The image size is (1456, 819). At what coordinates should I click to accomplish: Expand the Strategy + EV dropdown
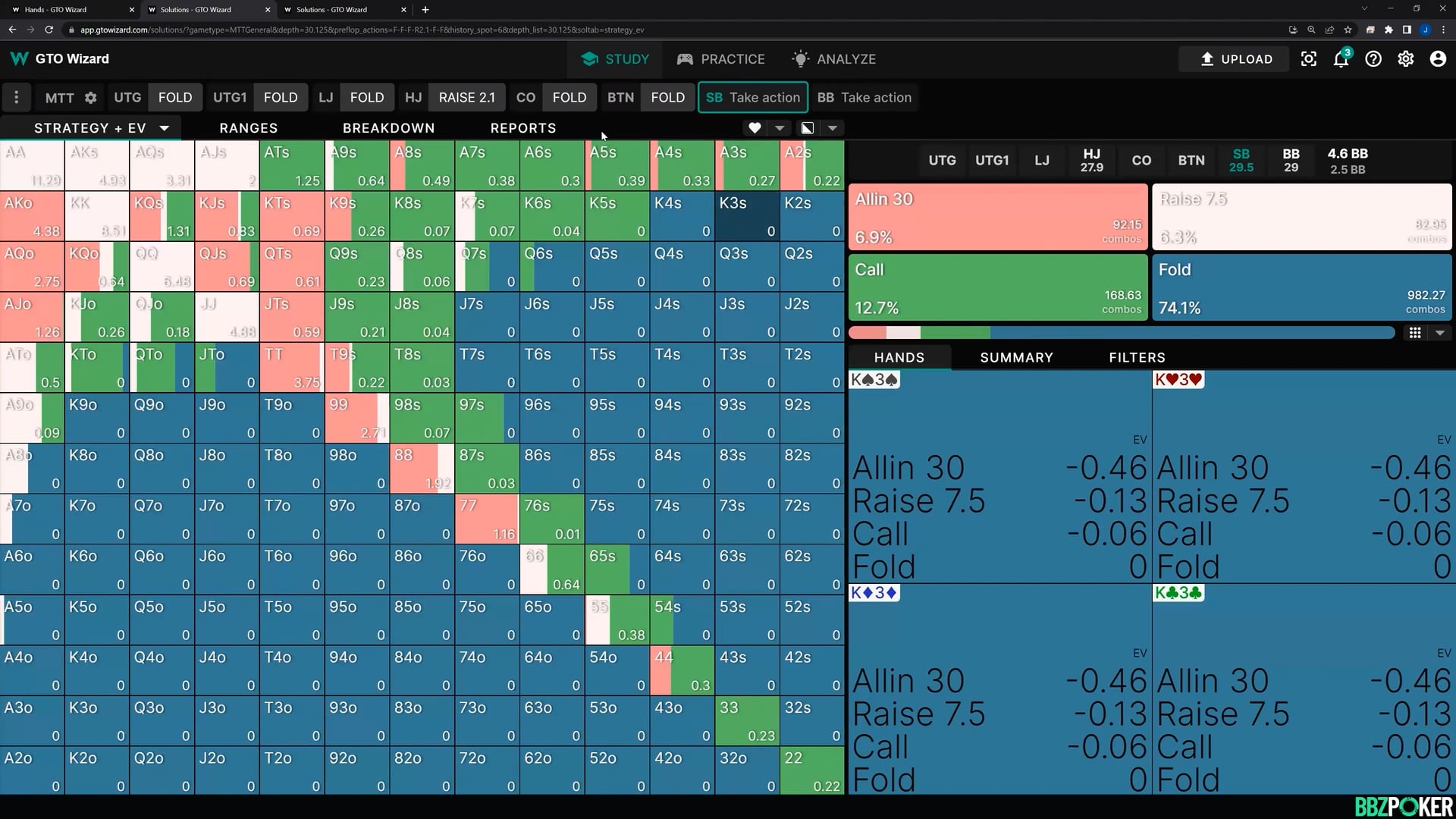pos(164,128)
